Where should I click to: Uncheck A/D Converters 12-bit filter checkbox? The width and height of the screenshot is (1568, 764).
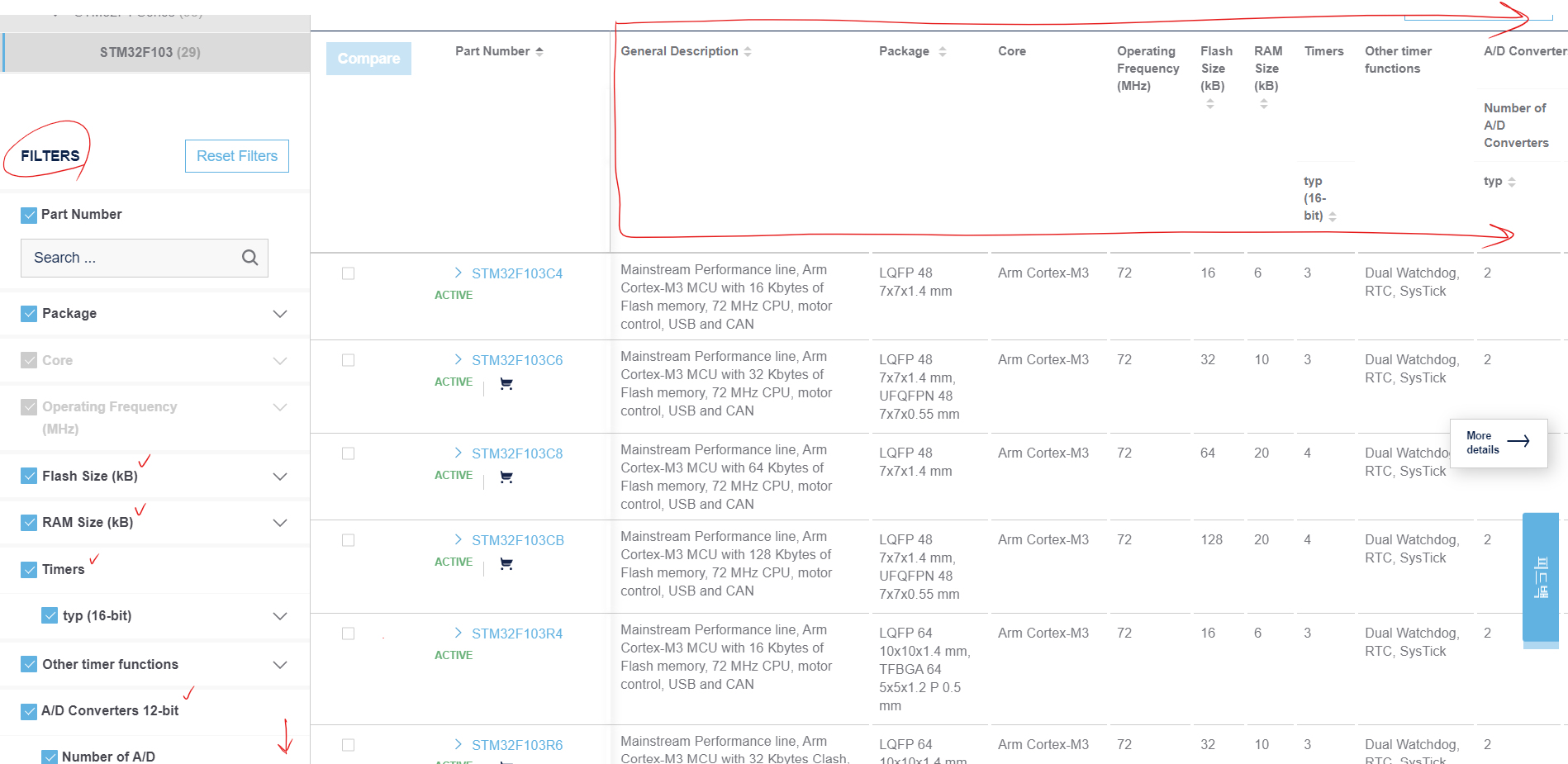pos(29,710)
